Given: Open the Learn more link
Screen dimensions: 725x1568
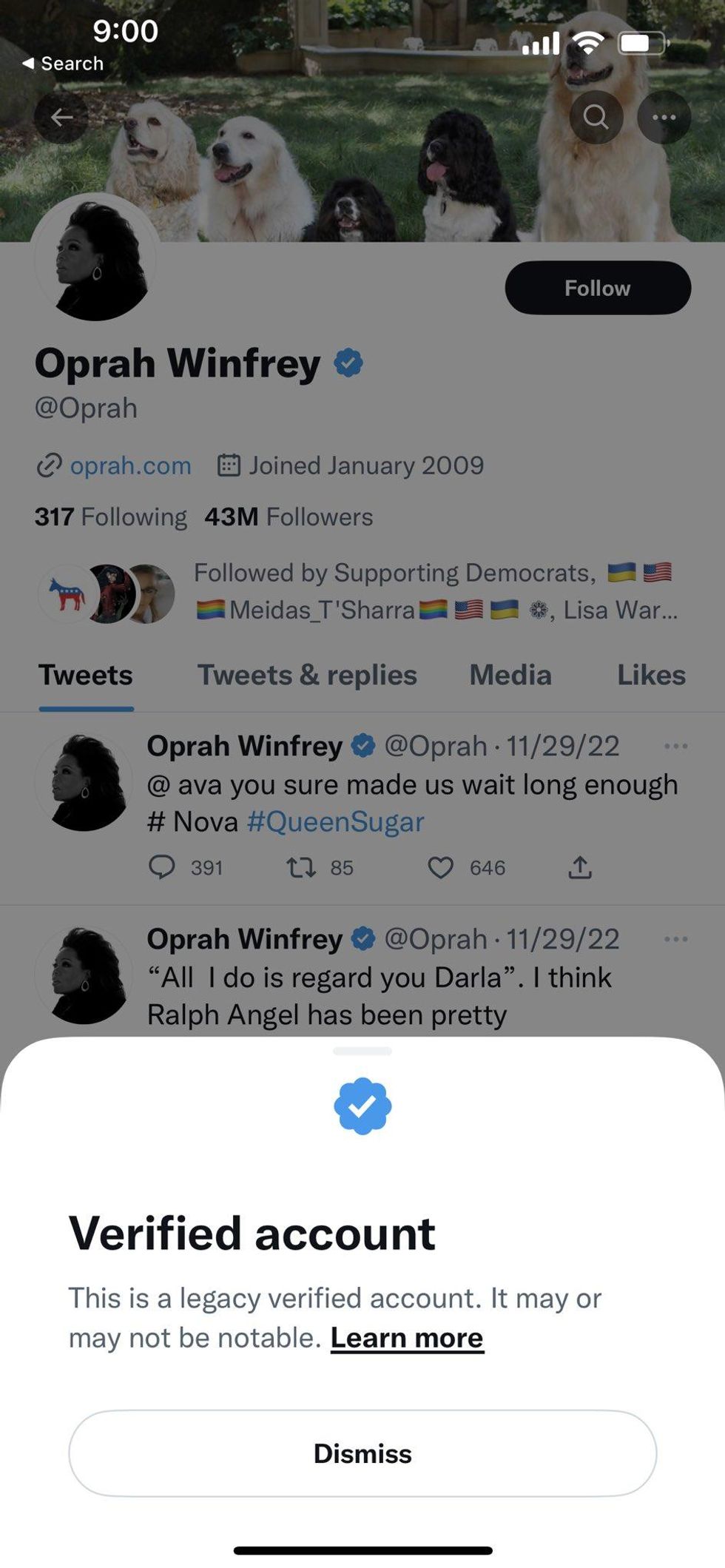Looking at the screenshot, I should coord(407,1338).
